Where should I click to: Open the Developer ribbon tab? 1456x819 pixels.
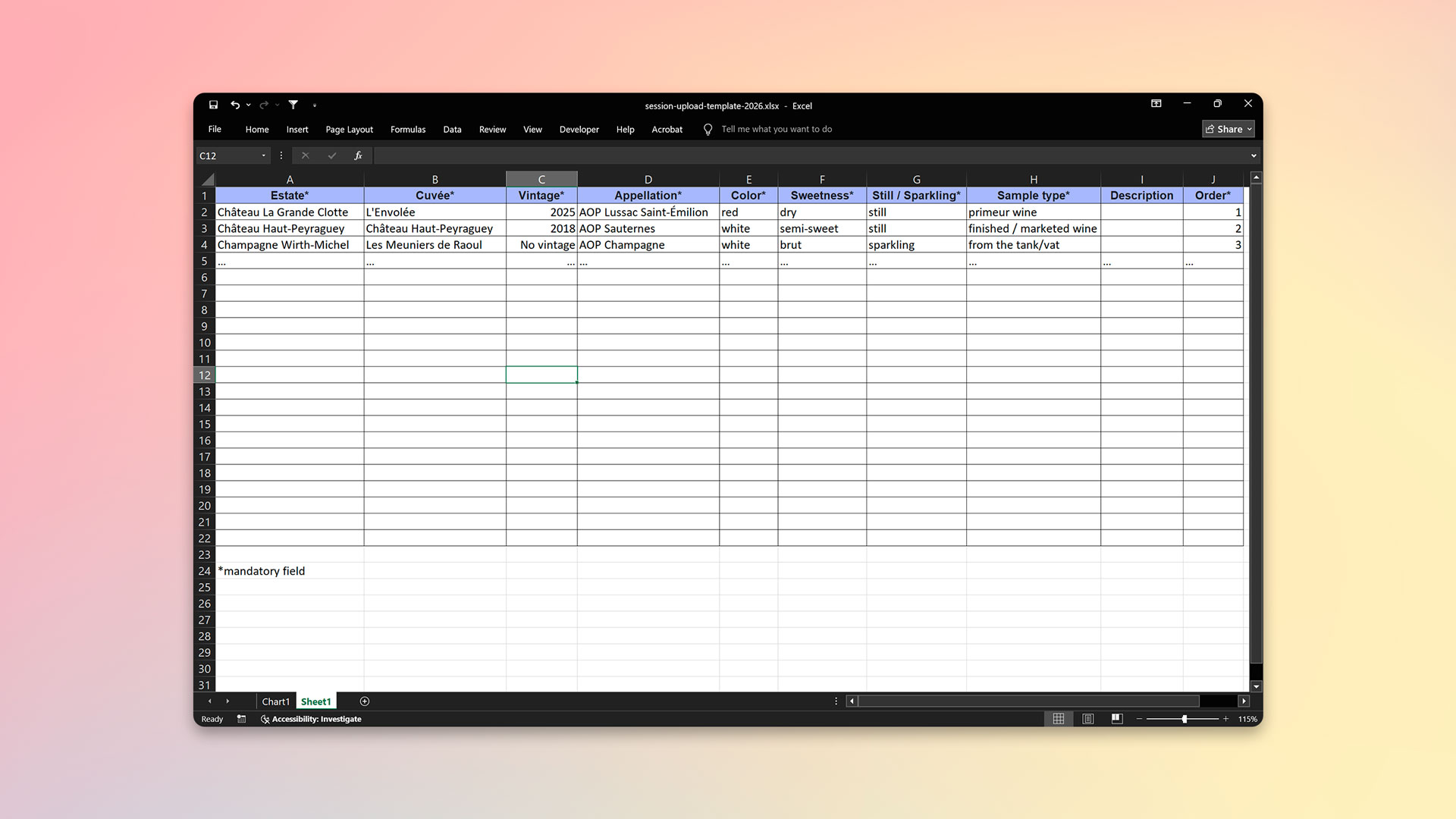coord(579,130)
